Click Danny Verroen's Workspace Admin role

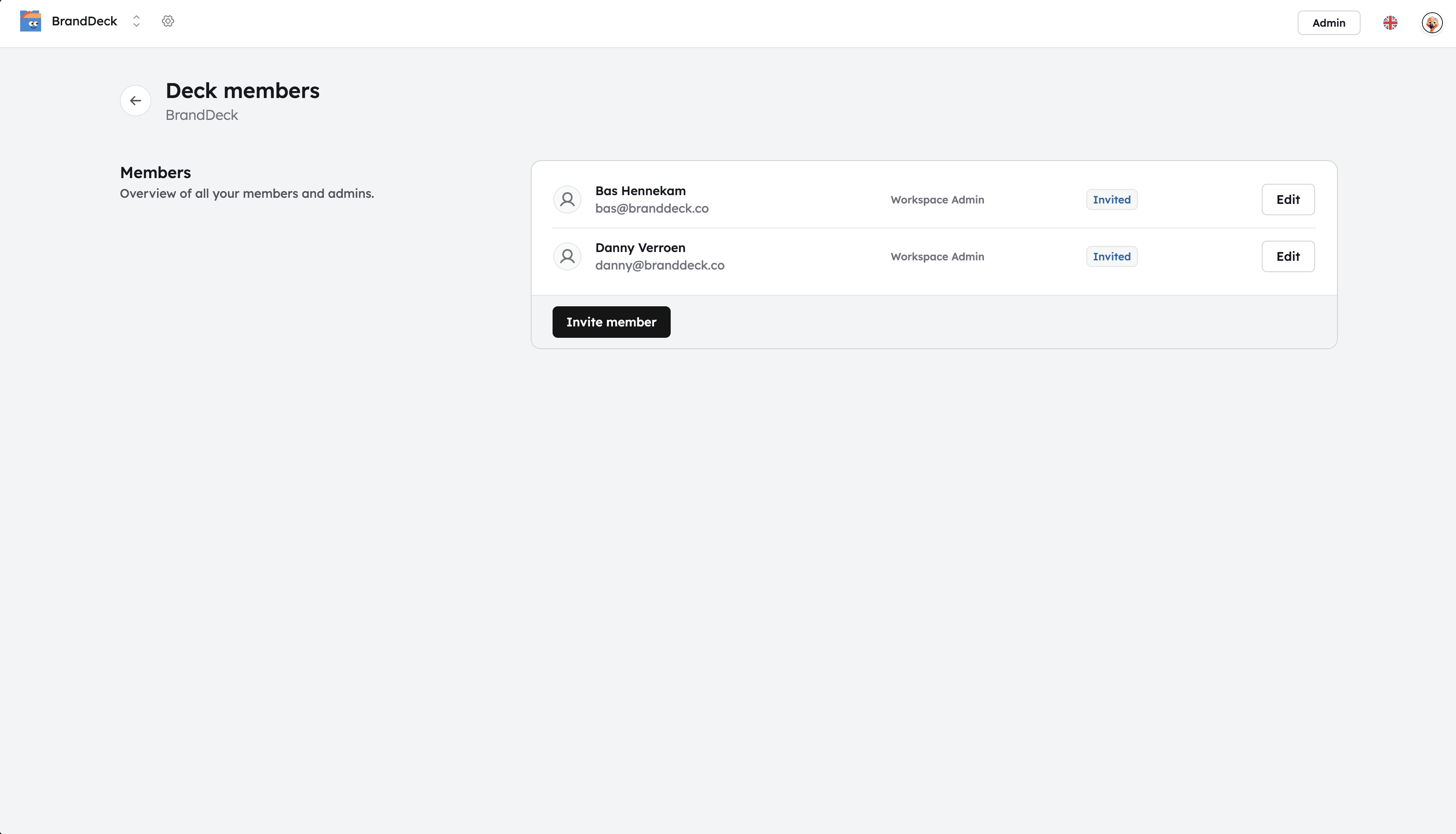(937, 256)
